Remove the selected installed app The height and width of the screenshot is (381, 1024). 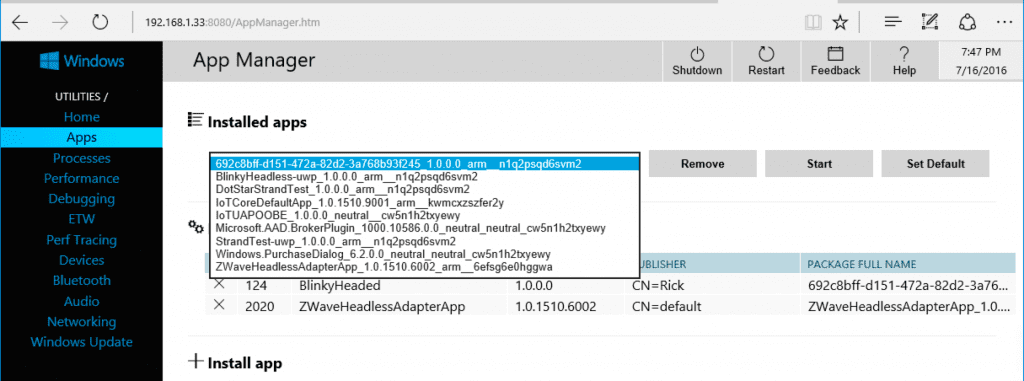tap(702, 163)
